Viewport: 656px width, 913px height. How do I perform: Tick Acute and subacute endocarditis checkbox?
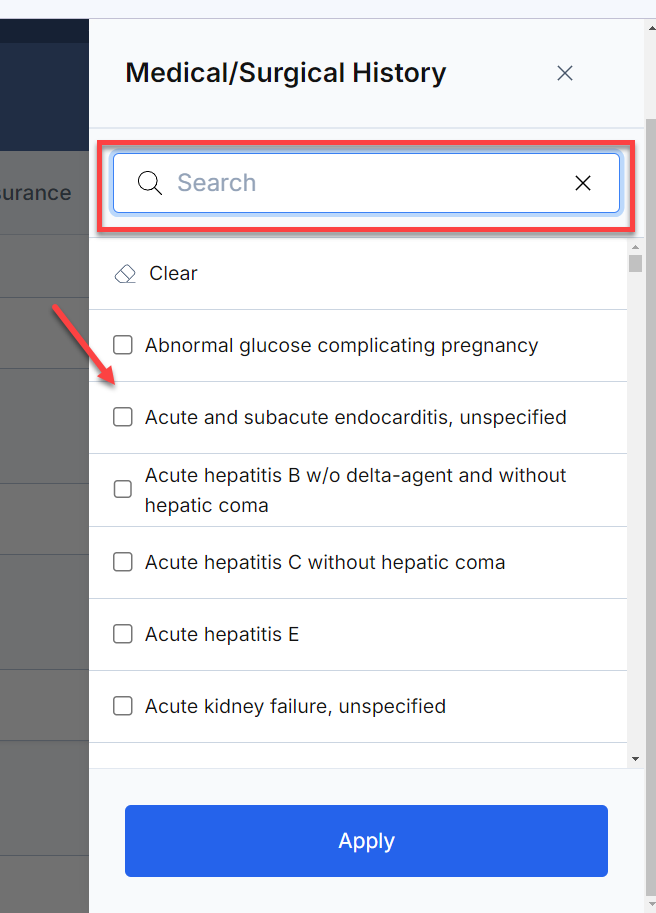123,417
